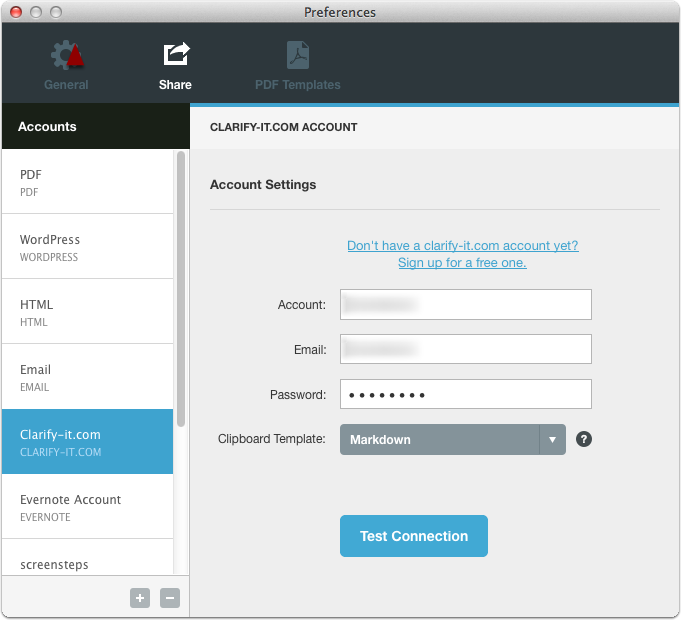681x620 pixels.
Task: Click the "Clipboard Template:" label
Action: [272, 439]
